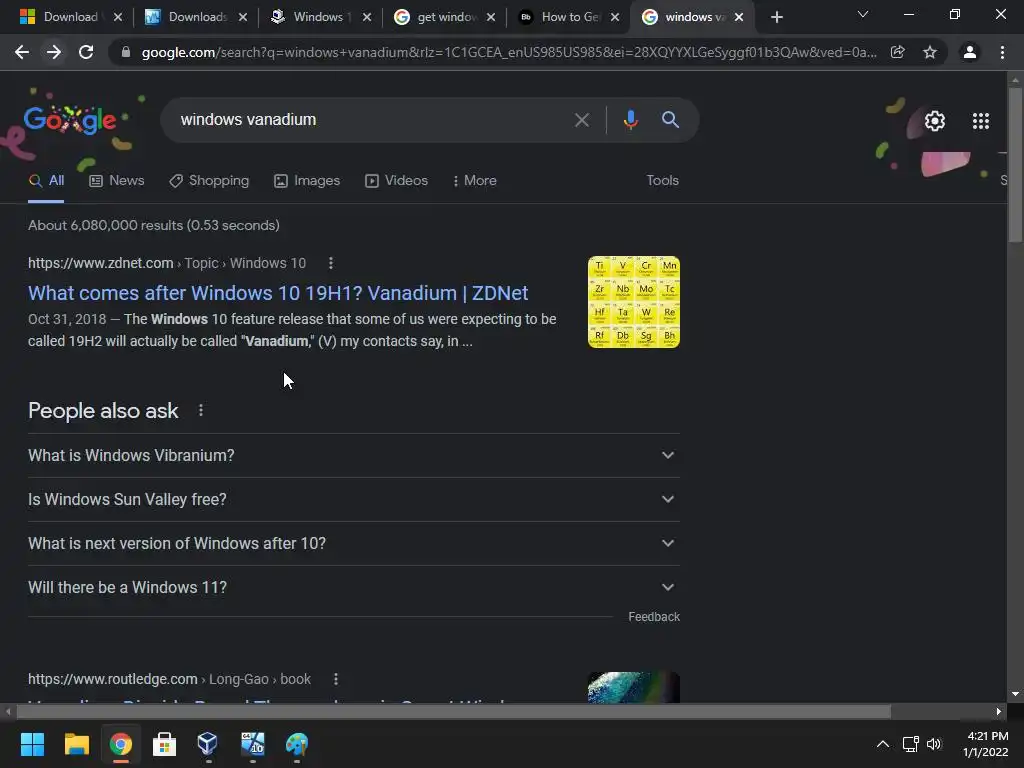
Task: View site info via the padlock icon
Action: point(126,52)
